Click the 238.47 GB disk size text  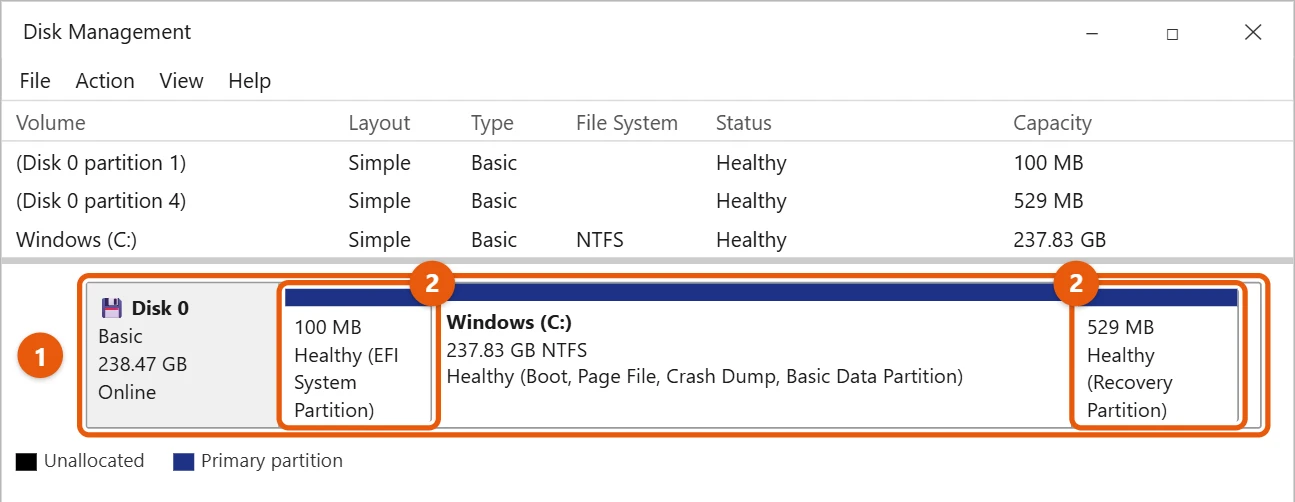pyautogui.click(x=143, y=364)
